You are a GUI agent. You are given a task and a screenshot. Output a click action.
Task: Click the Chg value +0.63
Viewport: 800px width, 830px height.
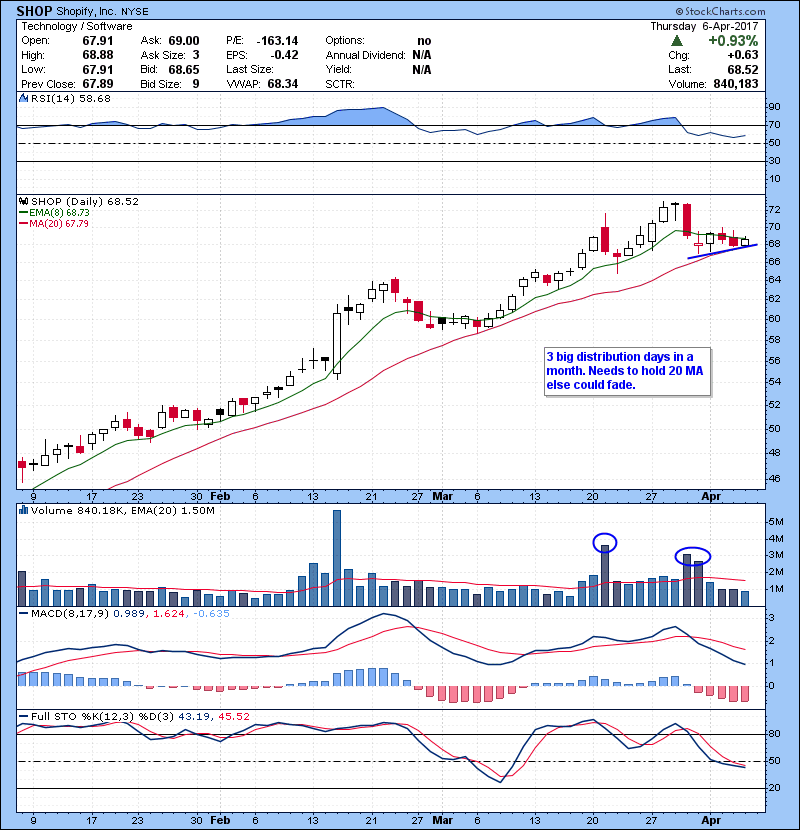pyautogui.click(x=743, y=55)
